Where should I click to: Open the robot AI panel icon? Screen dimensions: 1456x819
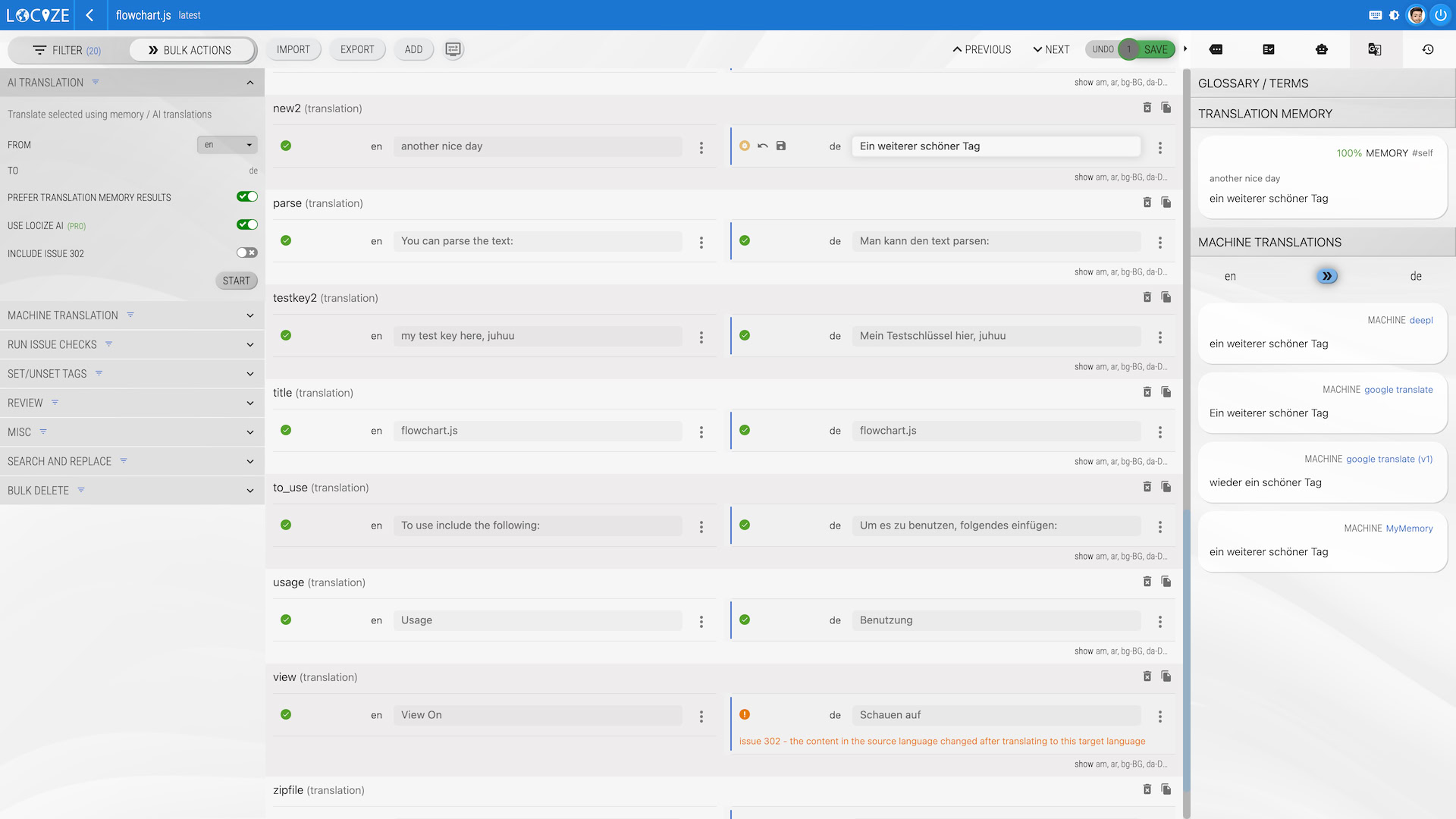tap(1322, 49)
